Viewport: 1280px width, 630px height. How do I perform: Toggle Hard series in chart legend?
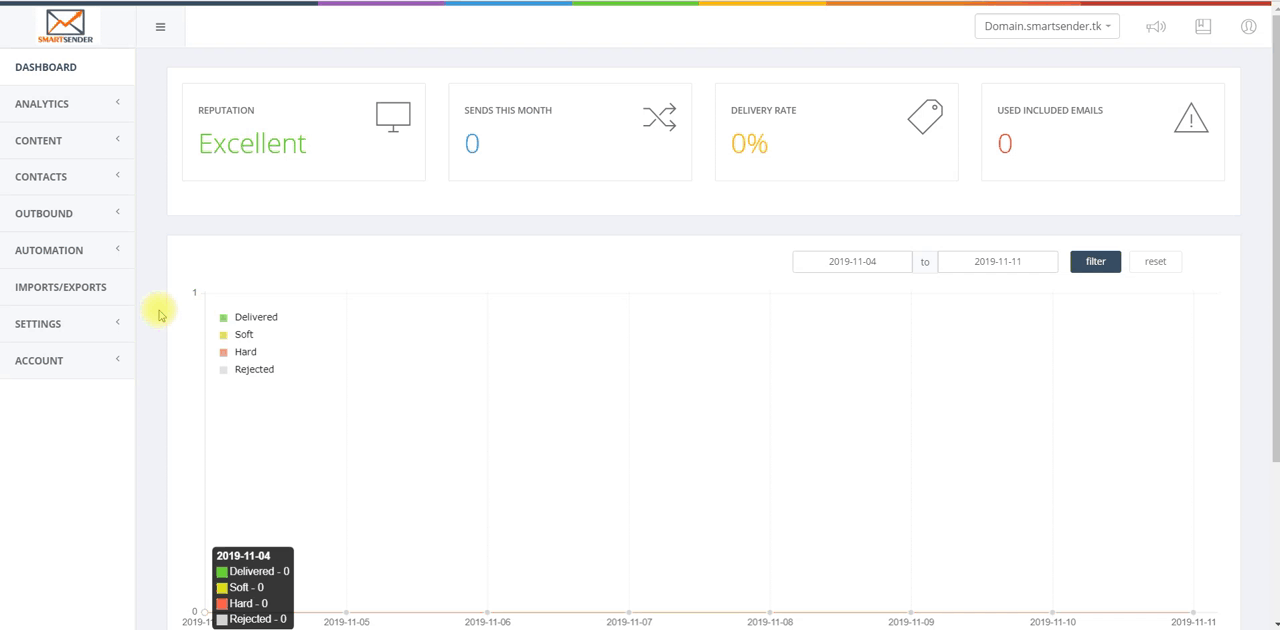pos(245,352)
